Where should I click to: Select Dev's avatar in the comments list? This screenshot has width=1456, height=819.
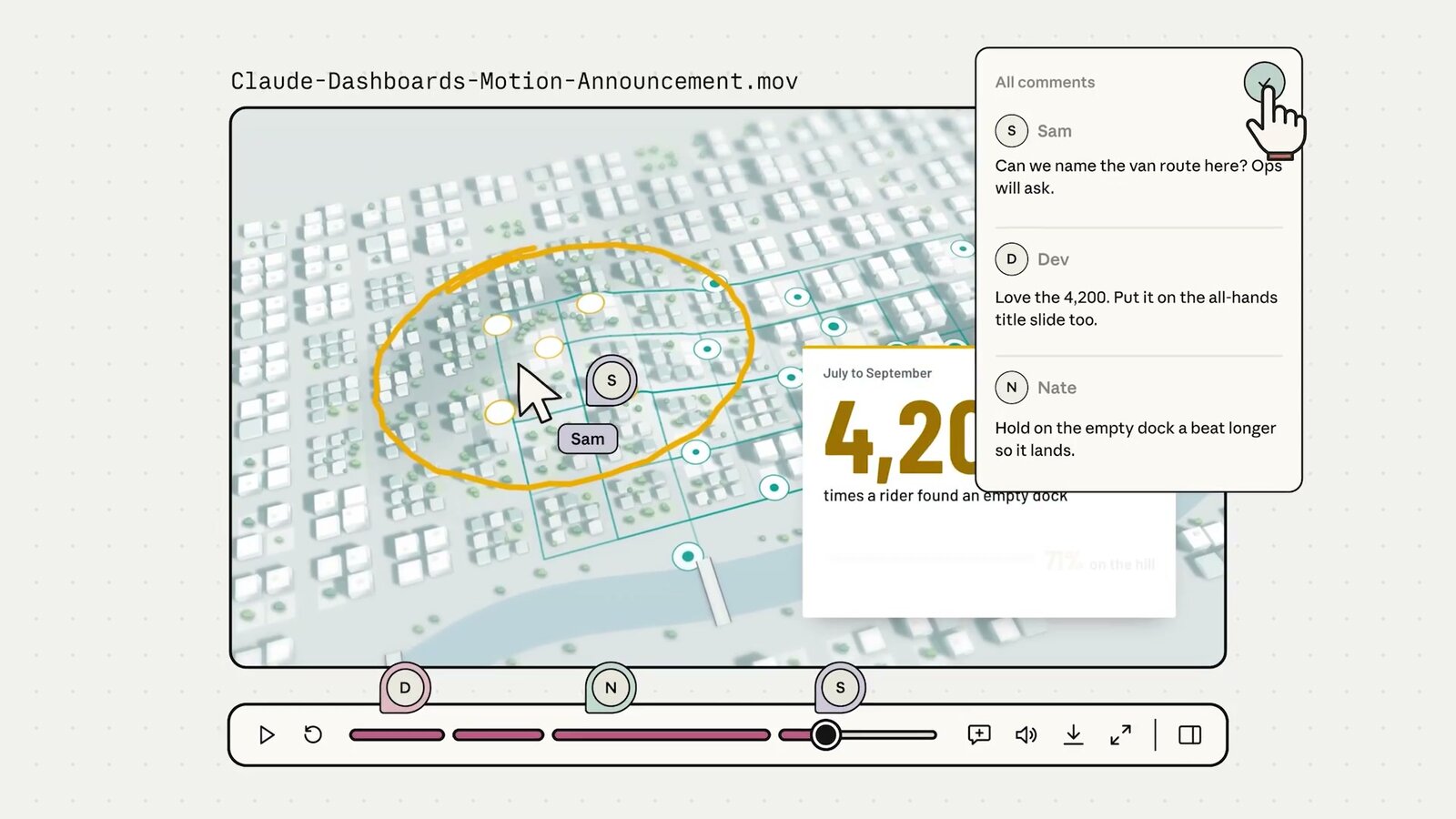pyautogui.click(x=1011, y=259)
